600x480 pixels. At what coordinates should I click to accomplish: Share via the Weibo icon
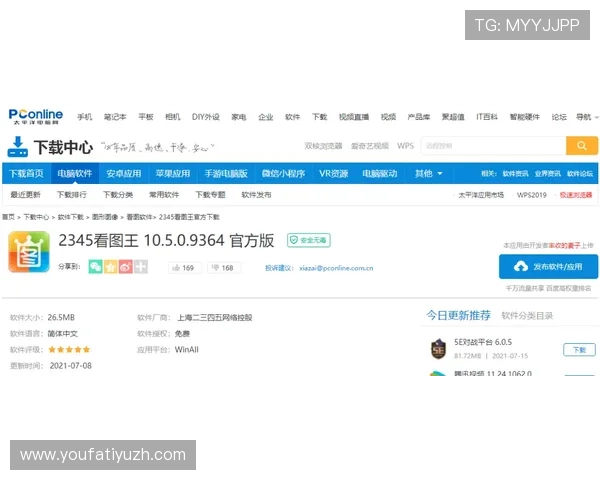click(x=126, y=267)
